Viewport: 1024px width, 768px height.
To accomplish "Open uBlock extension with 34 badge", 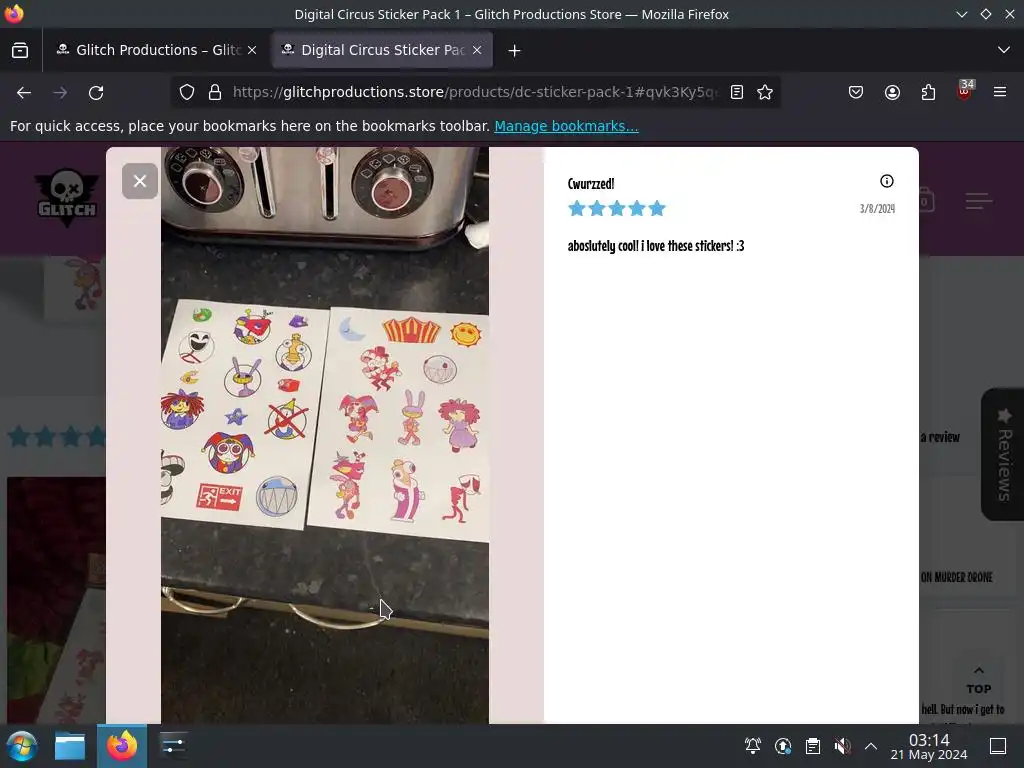I will pyautogui.click(x=965, y=91).
